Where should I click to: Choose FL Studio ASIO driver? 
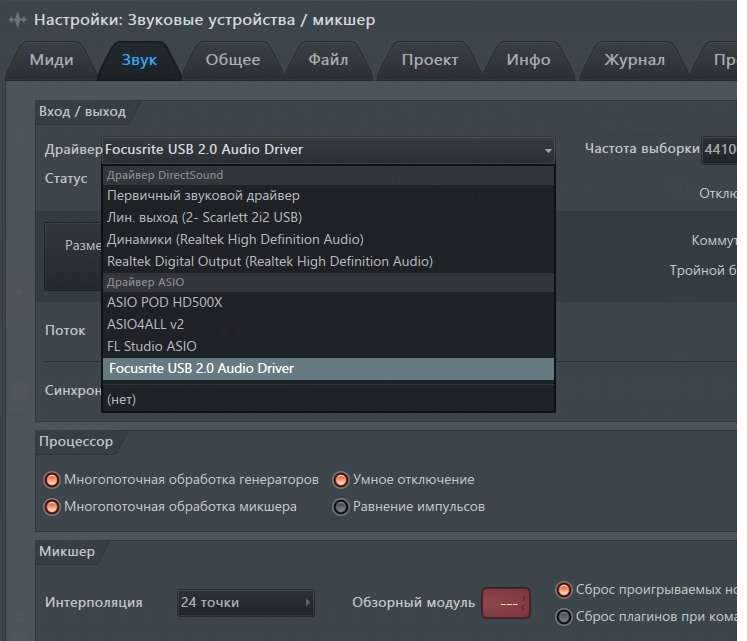coord(152,346)
